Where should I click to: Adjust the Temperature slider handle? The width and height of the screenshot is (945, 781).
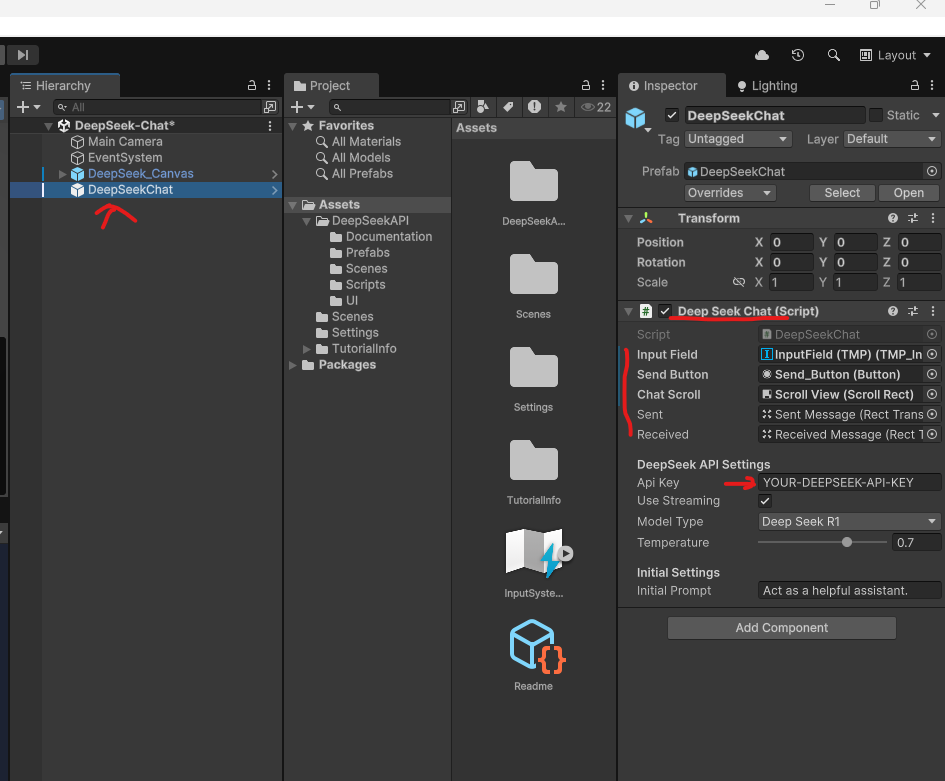pyautogui.click(x=847, y=542)
